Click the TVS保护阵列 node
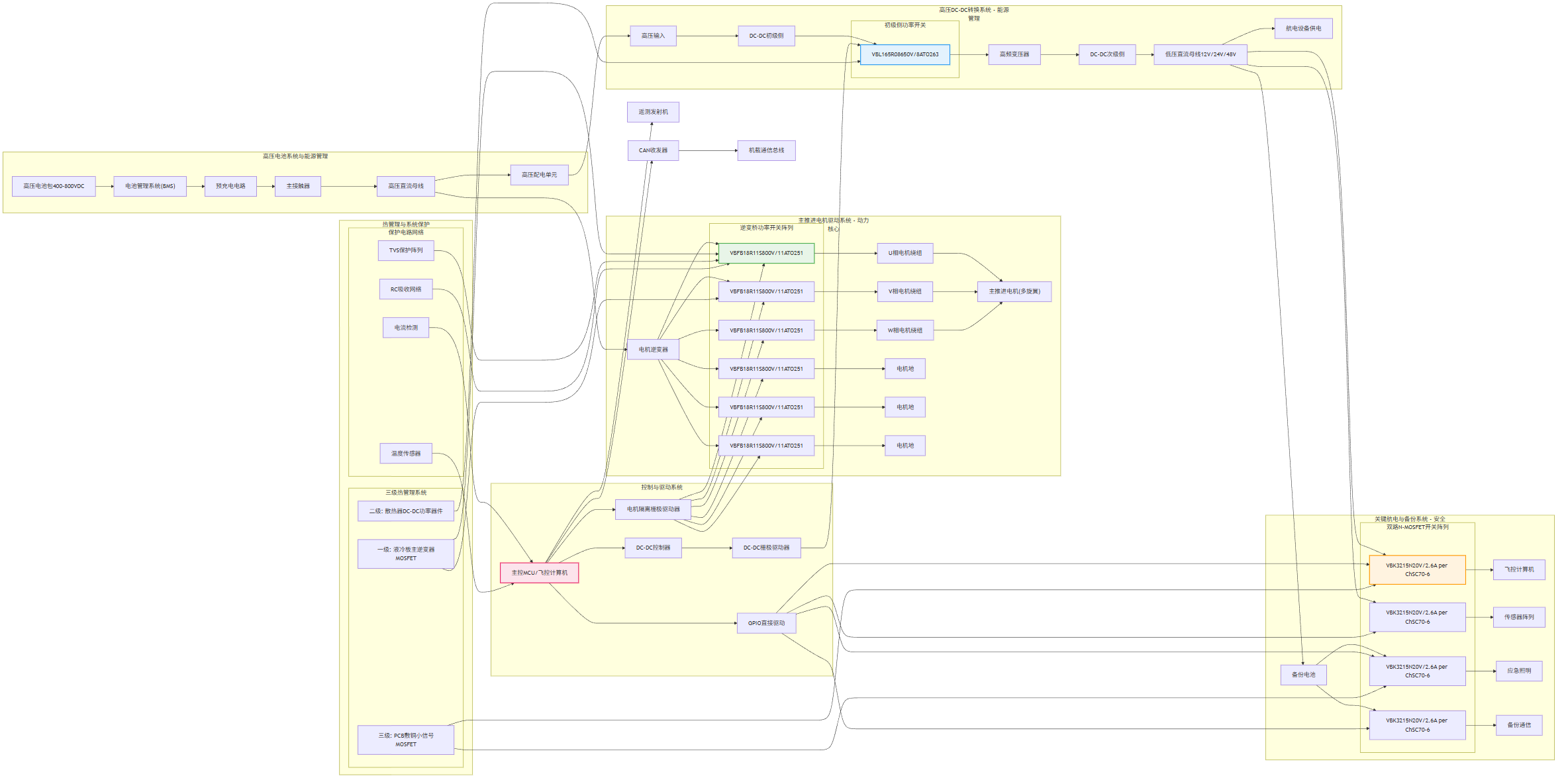 click(406, 250)
